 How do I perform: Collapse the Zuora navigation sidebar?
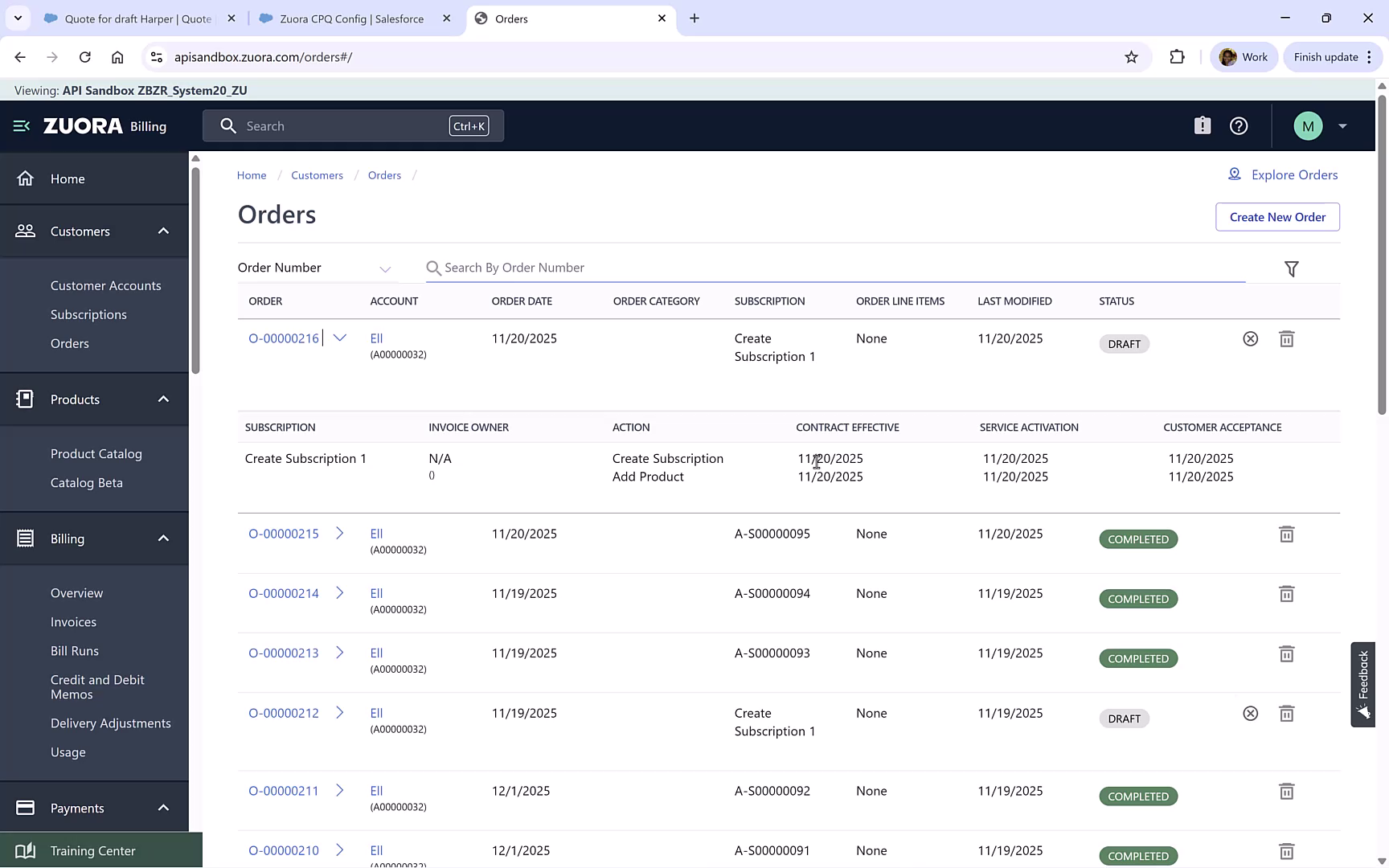tap(20, 125)
